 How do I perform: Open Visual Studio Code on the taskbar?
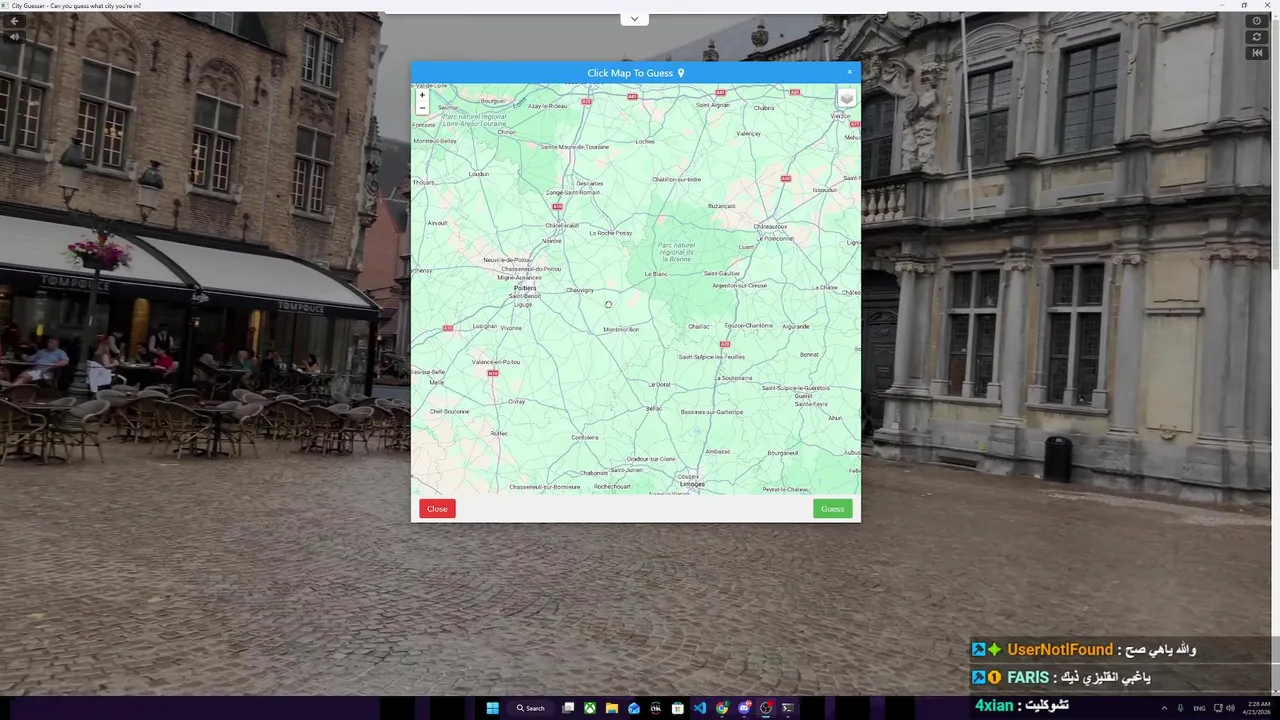[x=700, y=708]
